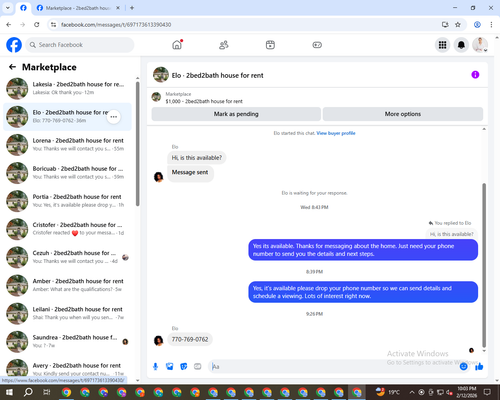Open the Windows Start menu

[x=9, y=392]
